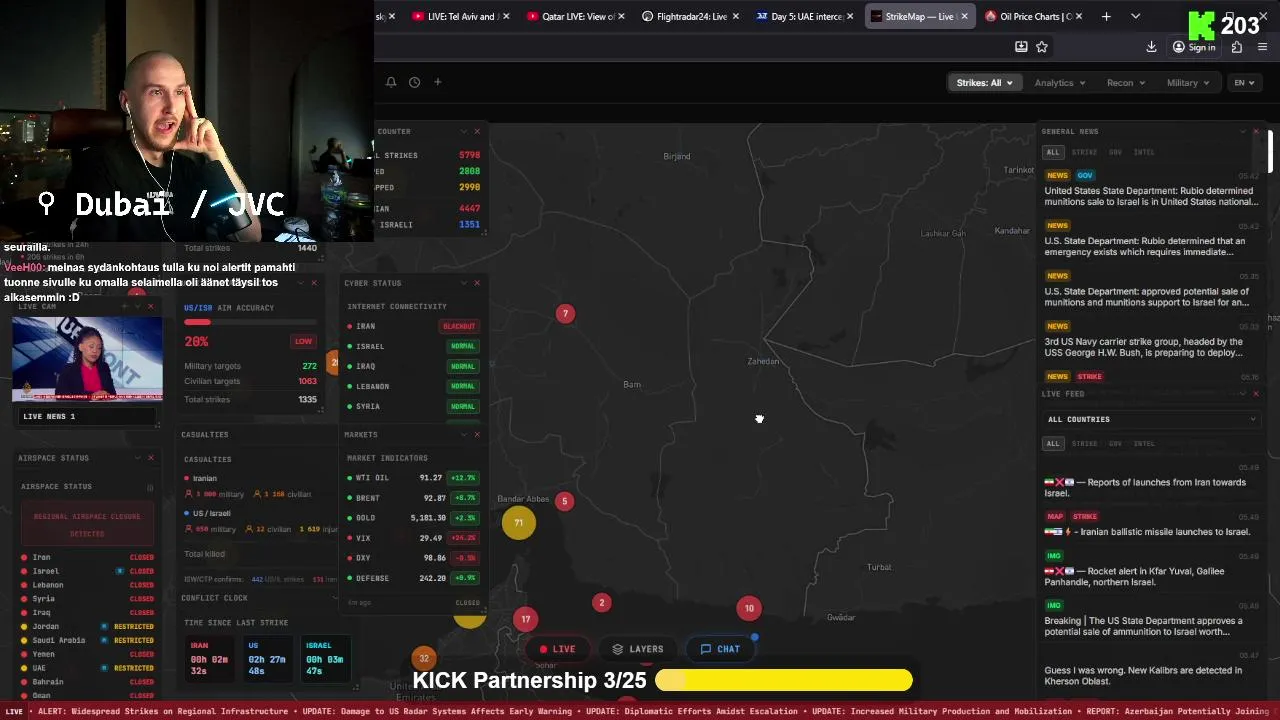
Task: Open the Rubio munitions sale news item
Action: point(1150,196)
